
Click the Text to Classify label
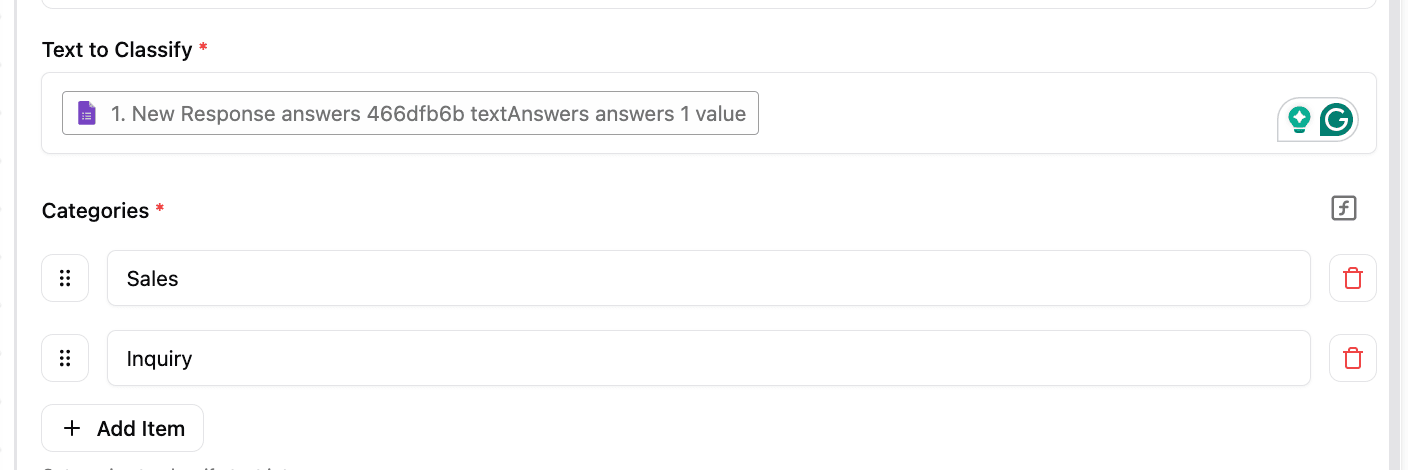click(117, 49)
